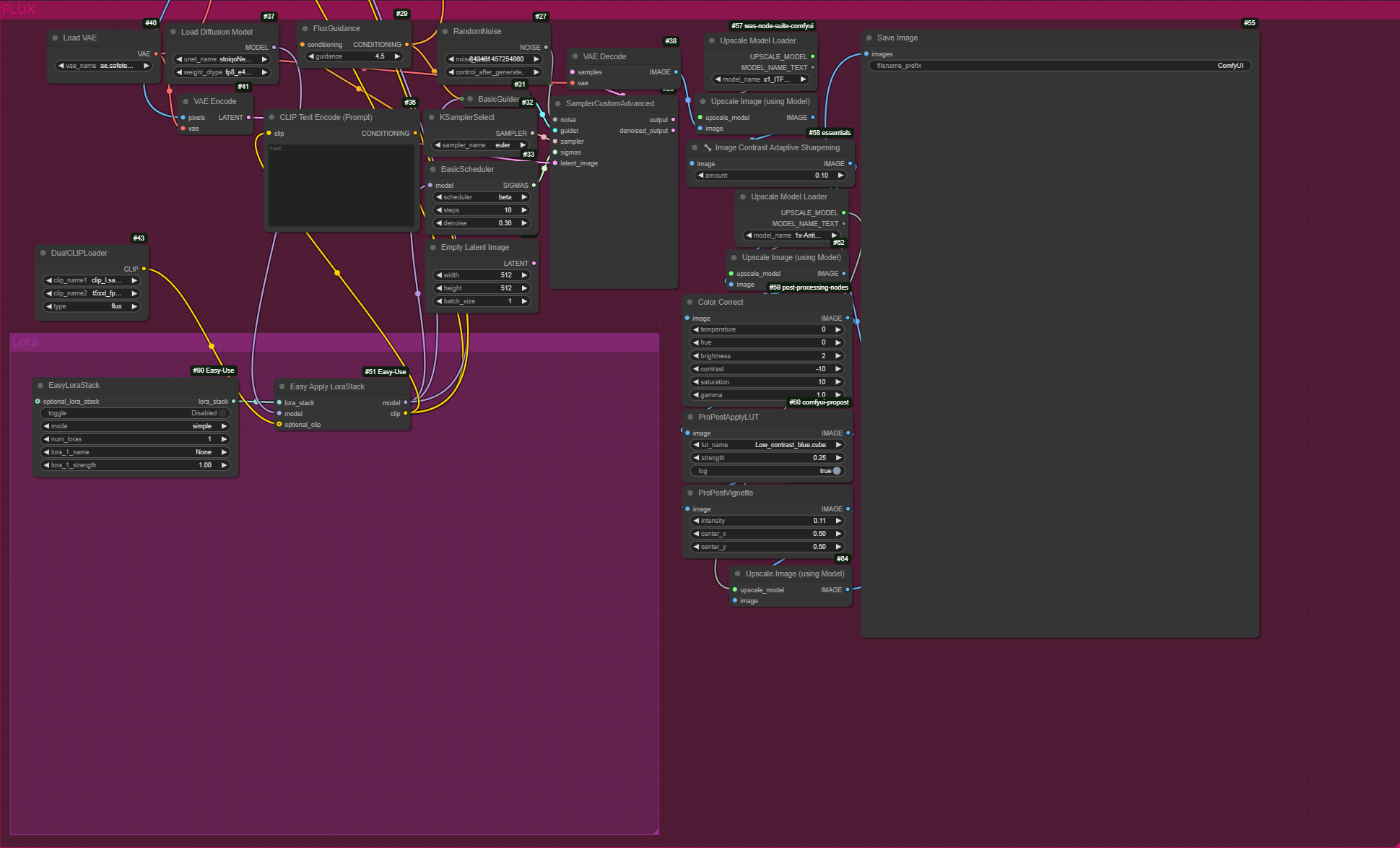Open the sampler_name euler dropdown

click(481, 145)
